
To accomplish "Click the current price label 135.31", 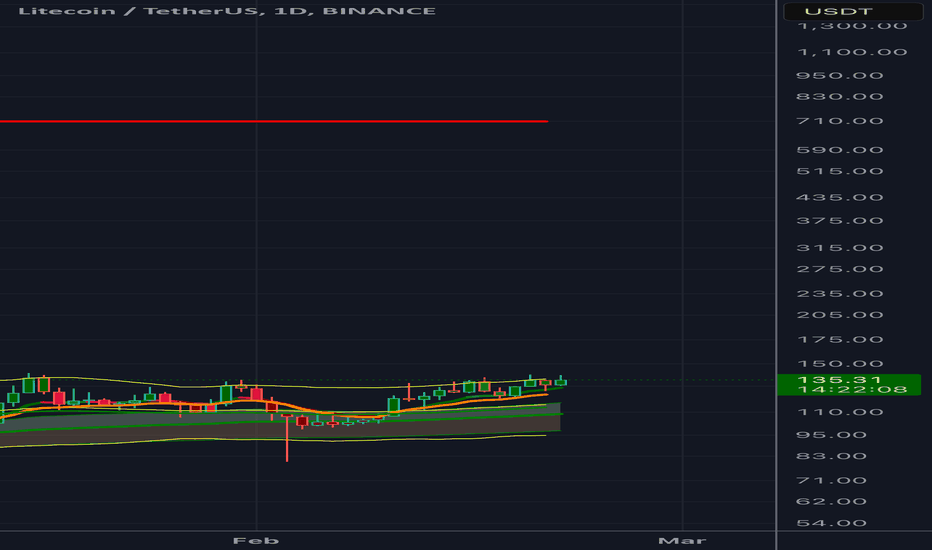I will point(839,379).
